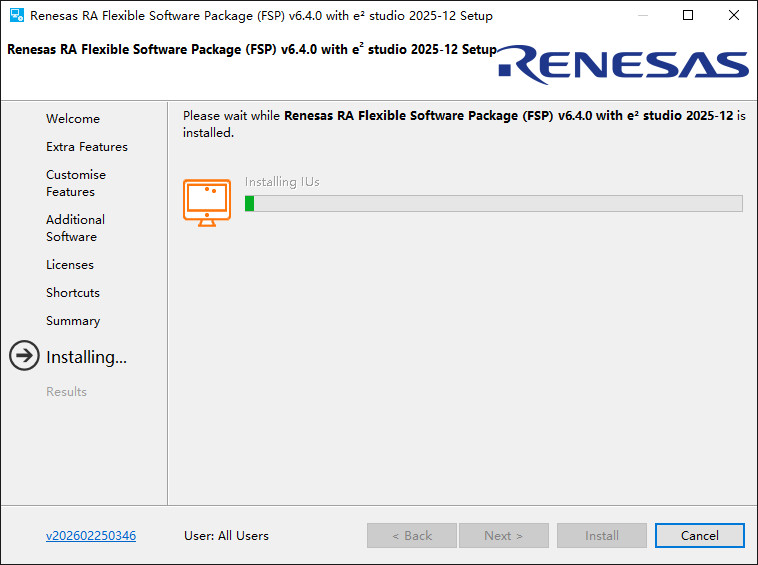Click the 'Installing IUs' status text

coord(282,182)
